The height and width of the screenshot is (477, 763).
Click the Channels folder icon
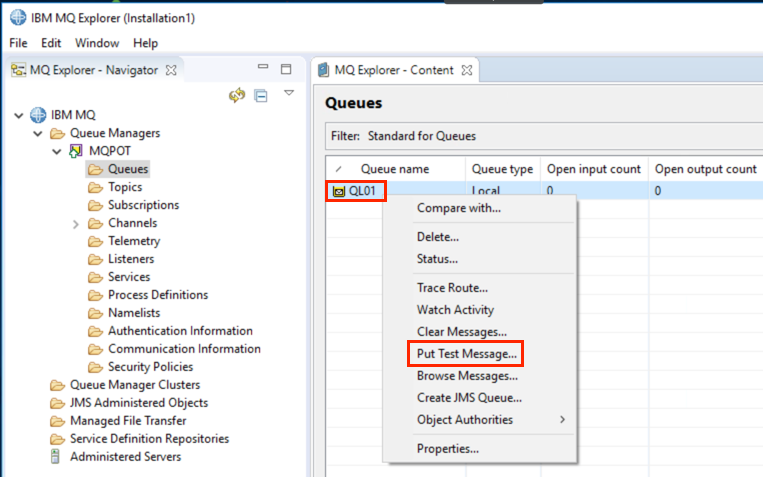point(95,223)
